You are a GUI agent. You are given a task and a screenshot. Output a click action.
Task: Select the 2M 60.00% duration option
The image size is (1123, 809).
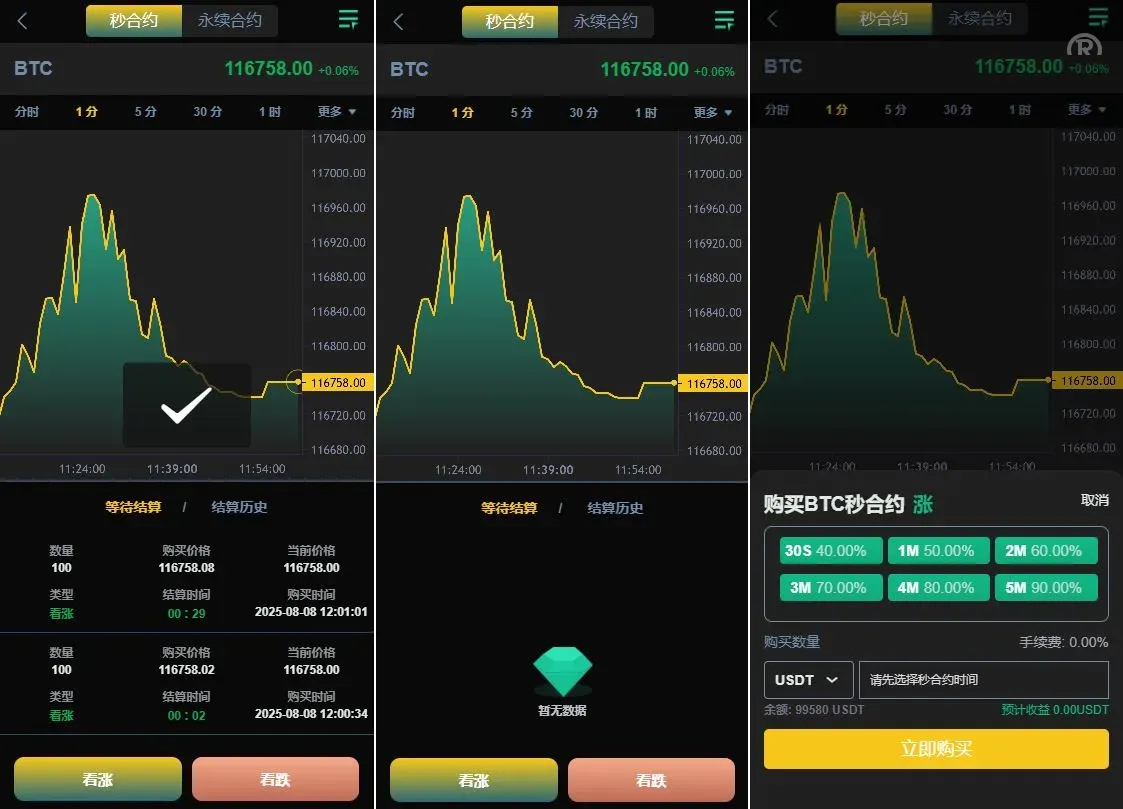[1046, 550]
